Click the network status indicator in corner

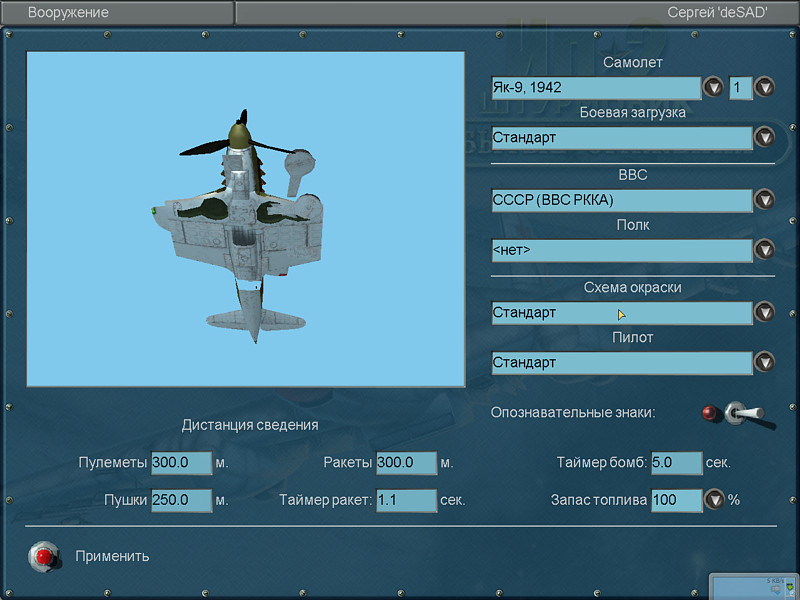click(x=754, y=586)
